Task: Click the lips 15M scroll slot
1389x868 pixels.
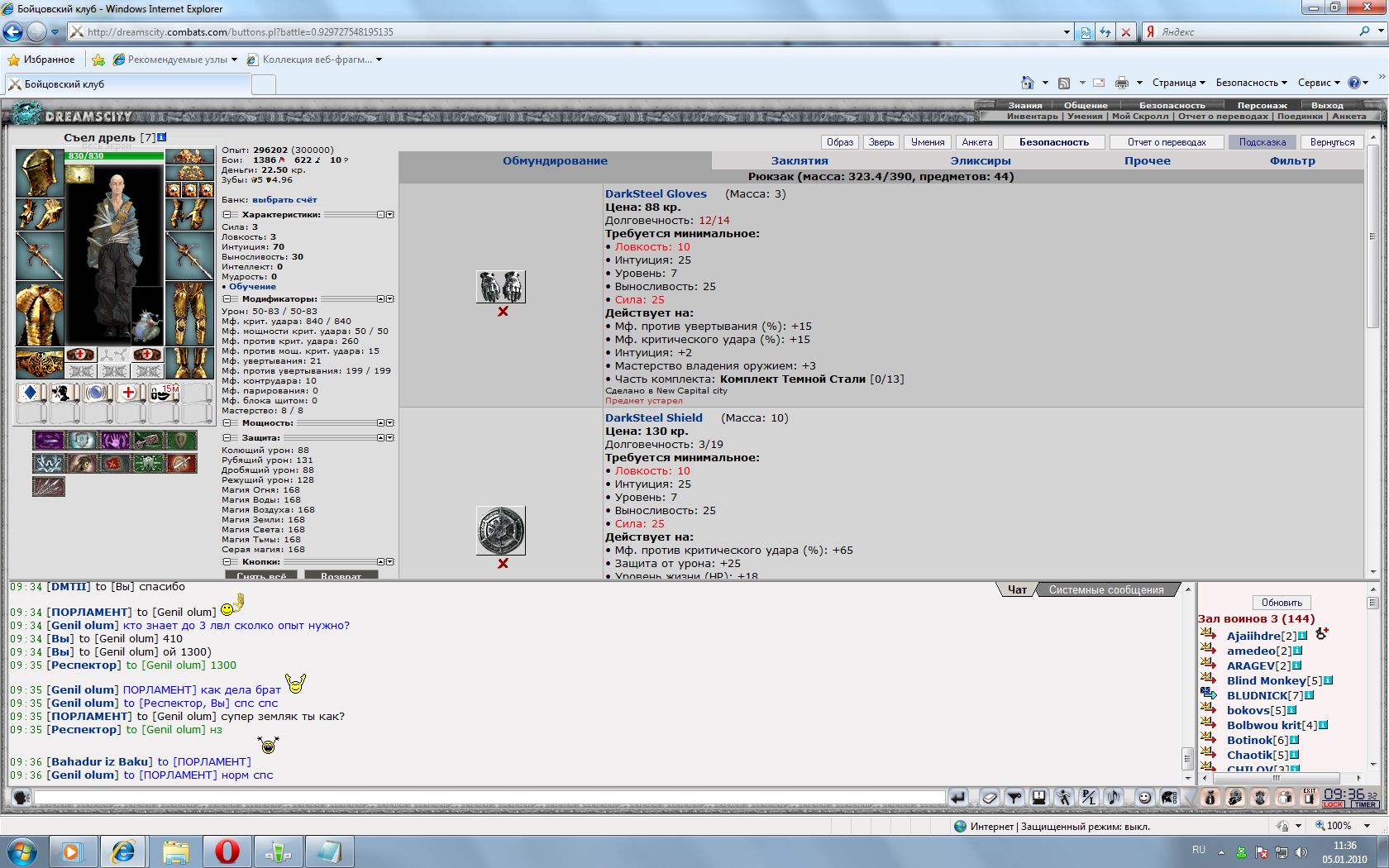Action: click(164, 393)
